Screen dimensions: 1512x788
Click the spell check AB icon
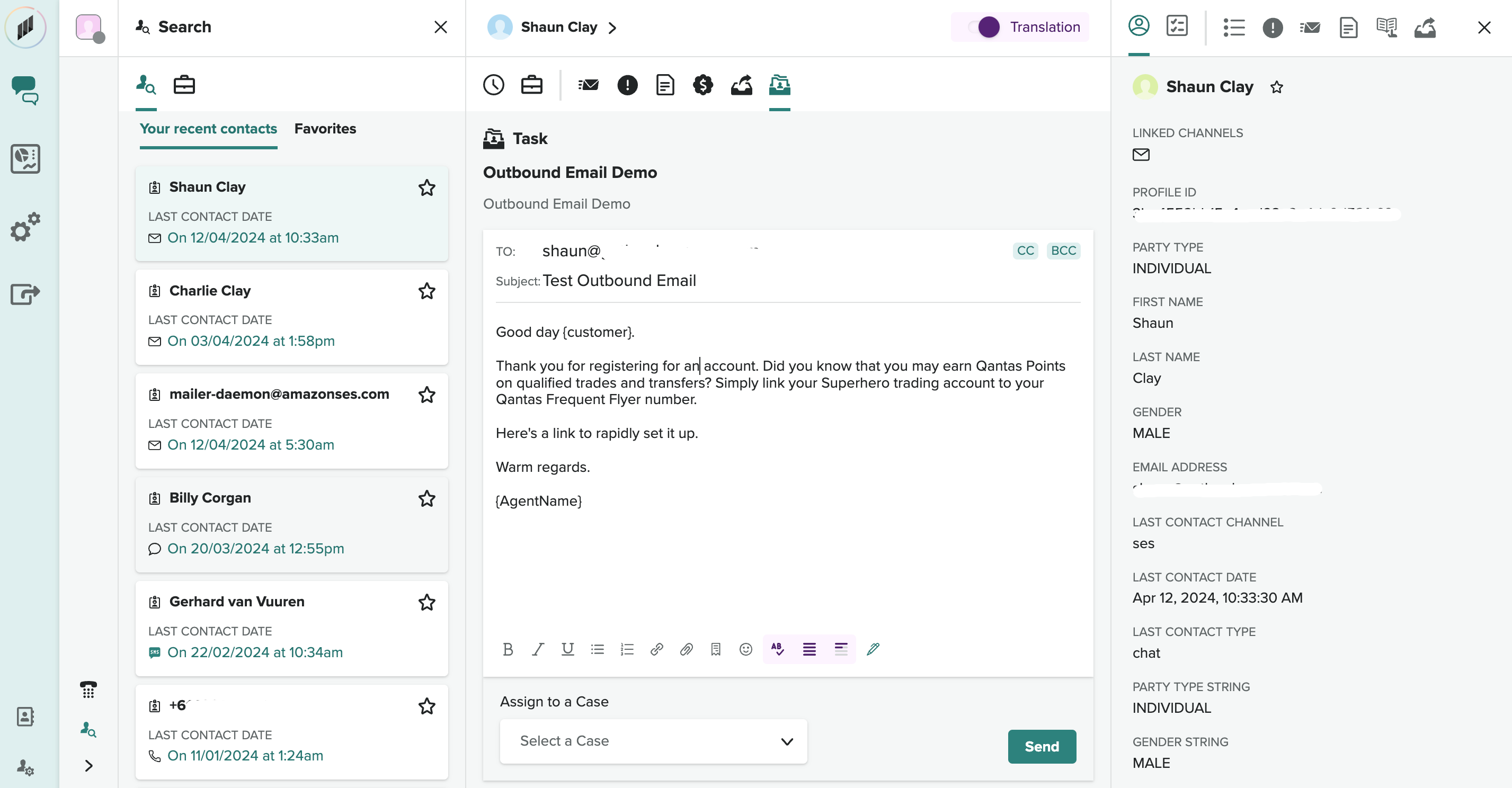(x=777, y=649)
